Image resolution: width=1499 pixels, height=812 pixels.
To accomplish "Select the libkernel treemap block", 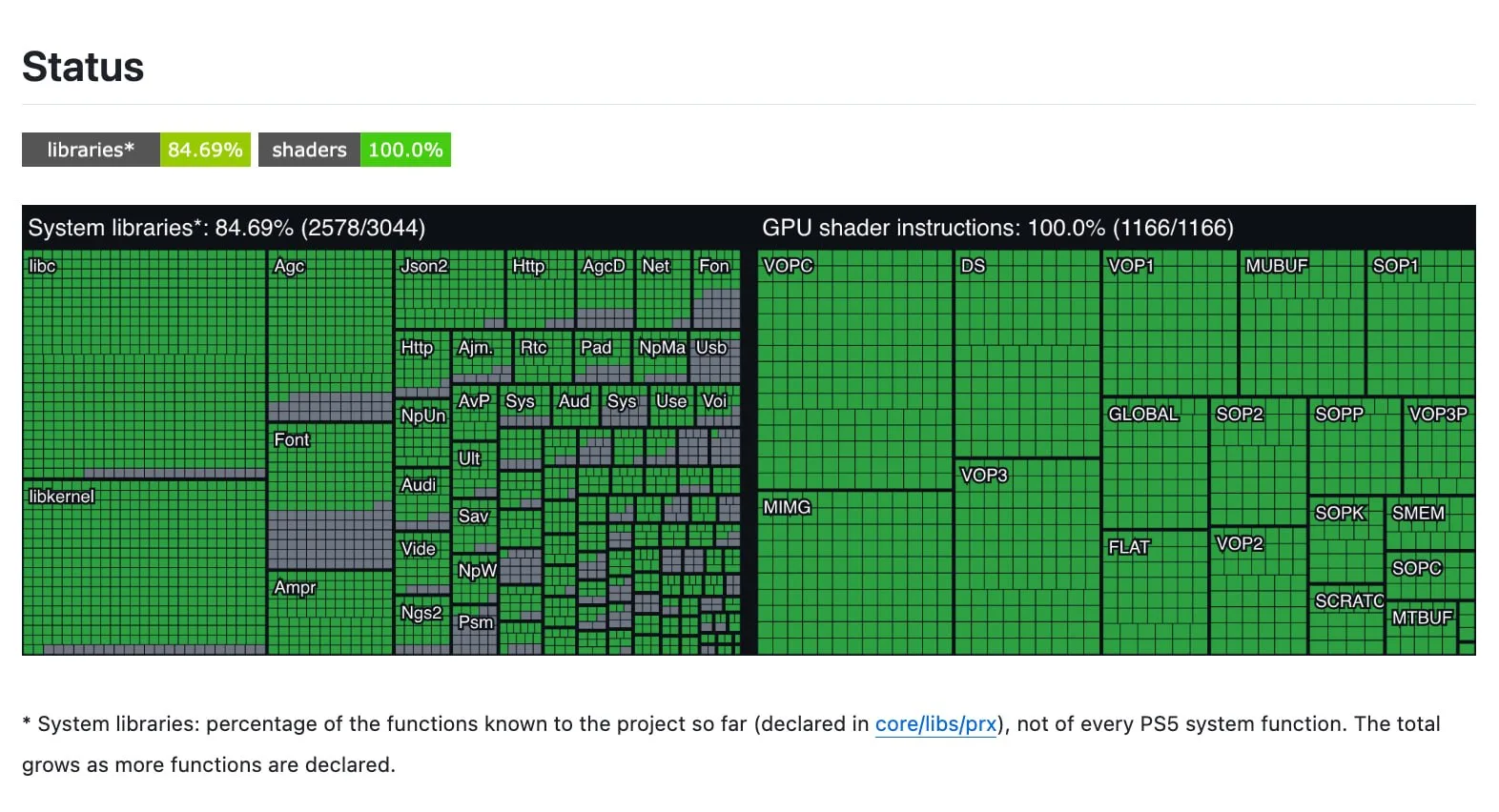I will [x=144, y=568].
